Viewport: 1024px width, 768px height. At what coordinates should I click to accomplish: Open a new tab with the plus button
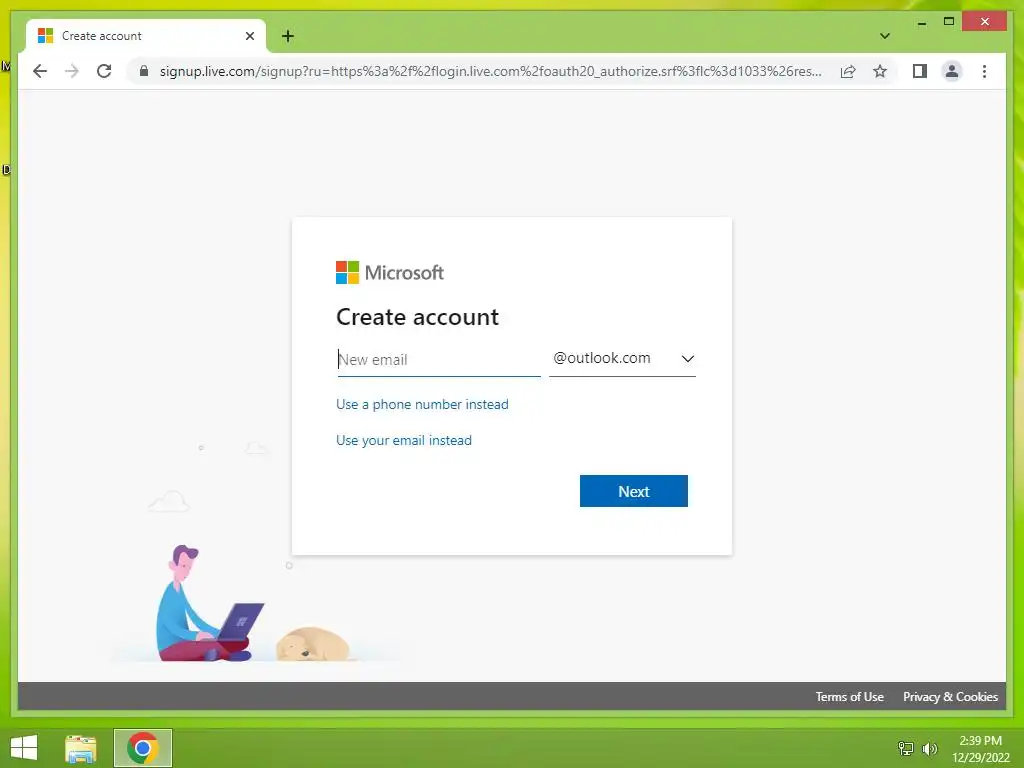288,36
